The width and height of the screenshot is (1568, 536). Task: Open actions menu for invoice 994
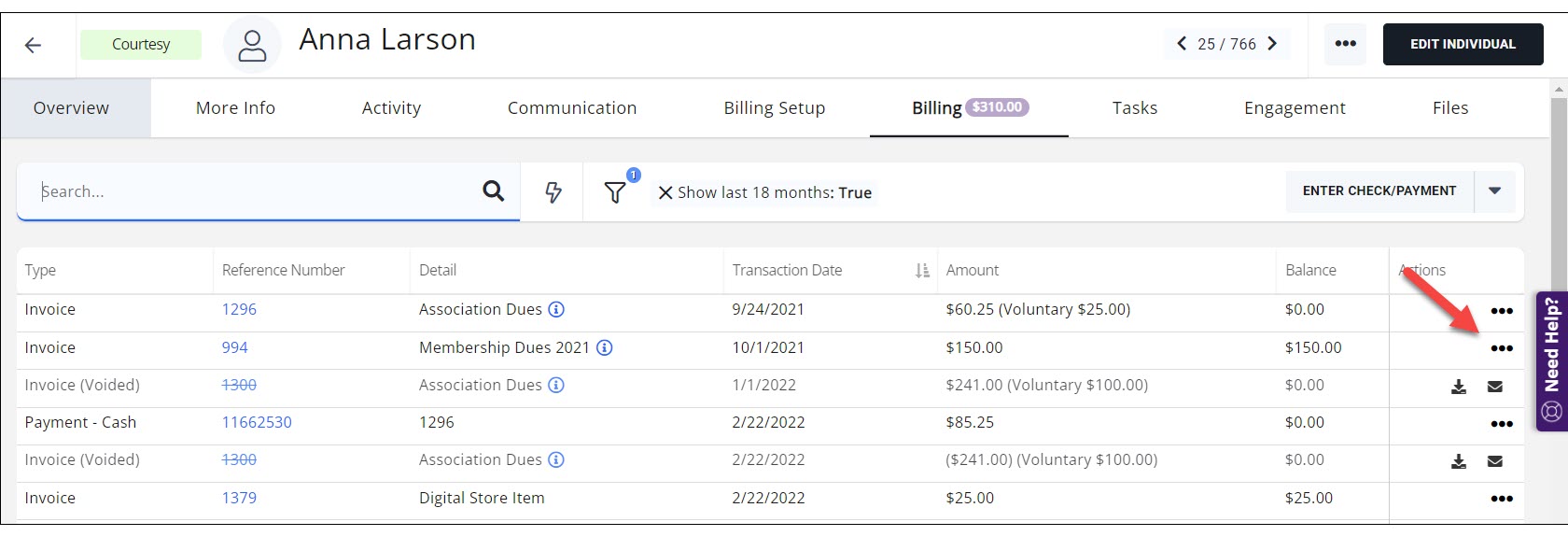pyautogui.click(x=1501, y=348)
